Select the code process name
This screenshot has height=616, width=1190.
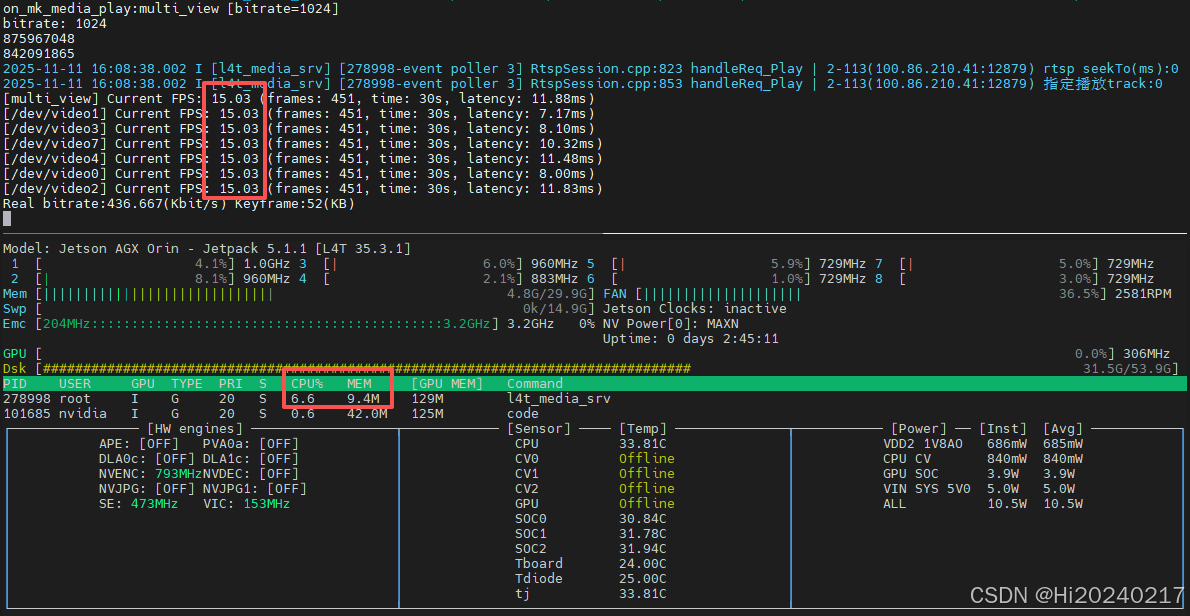pos(523,414)
